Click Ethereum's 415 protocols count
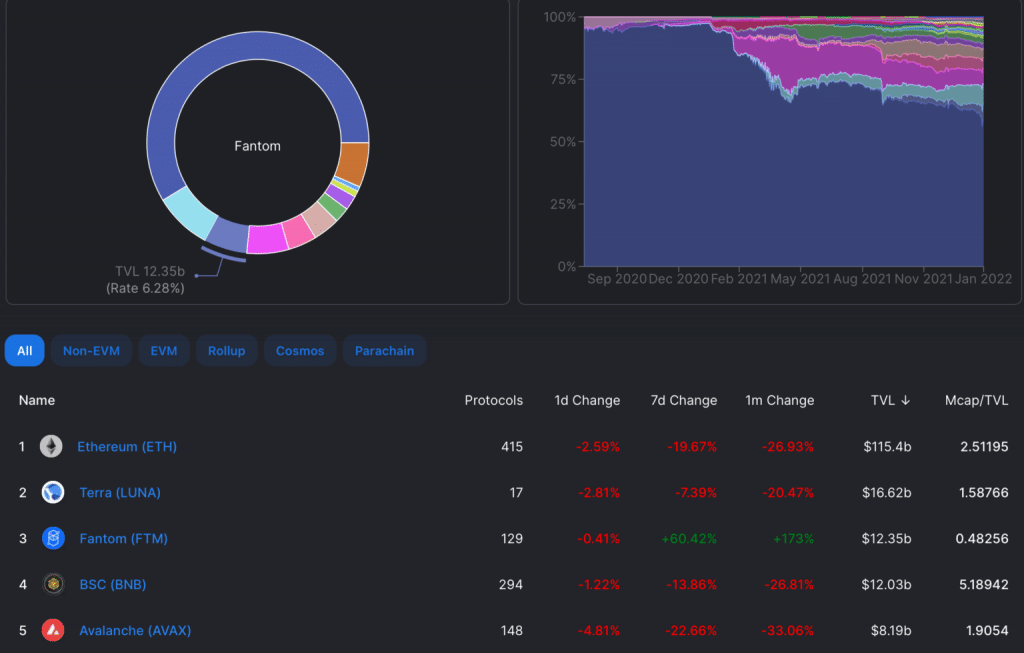This screenshot has height=653, width=1024. pos(511,447)
